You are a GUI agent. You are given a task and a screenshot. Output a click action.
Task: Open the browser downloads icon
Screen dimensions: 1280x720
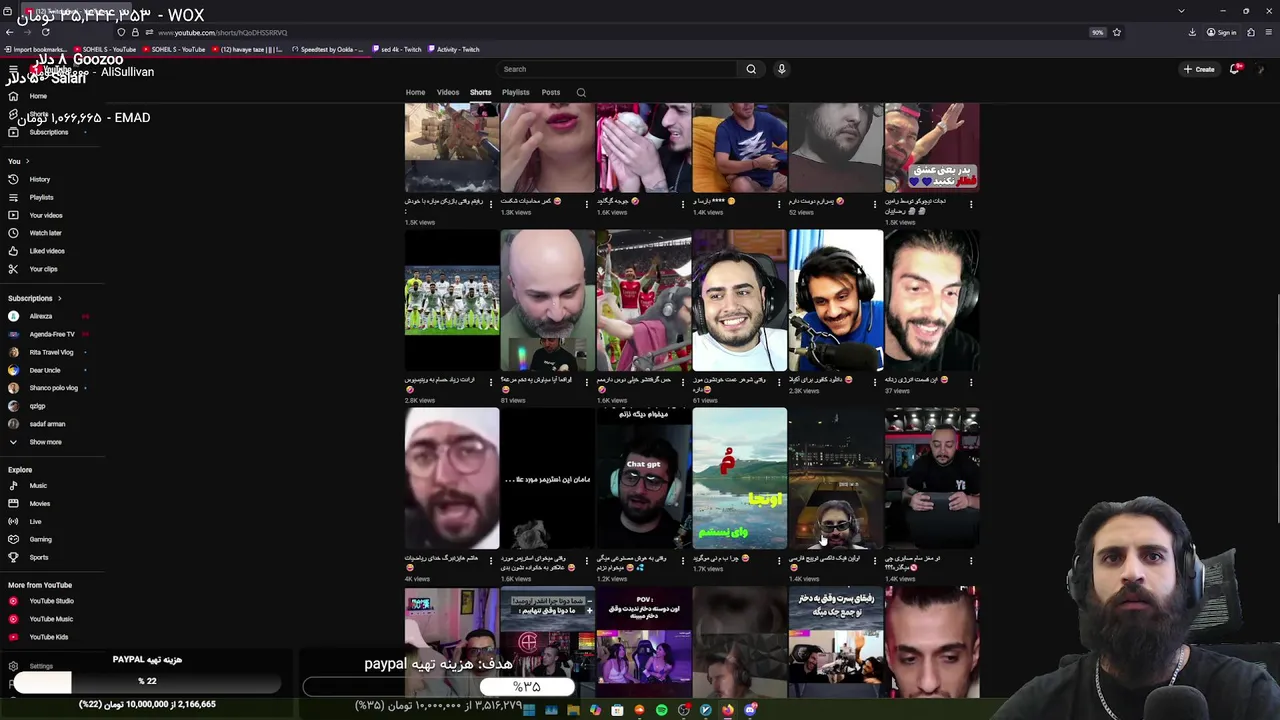[x=1192, y=32]
